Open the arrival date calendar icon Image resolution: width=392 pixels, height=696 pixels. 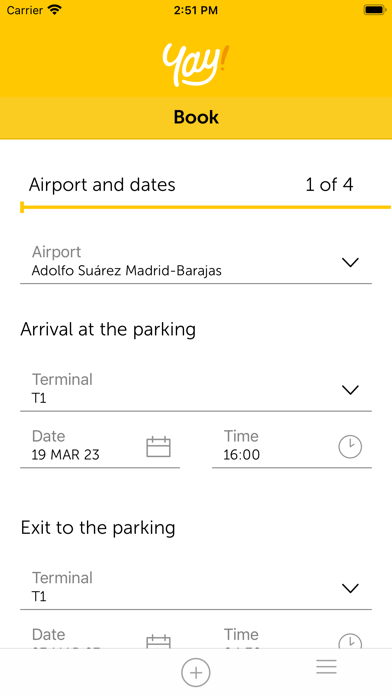tap(158, 447)
